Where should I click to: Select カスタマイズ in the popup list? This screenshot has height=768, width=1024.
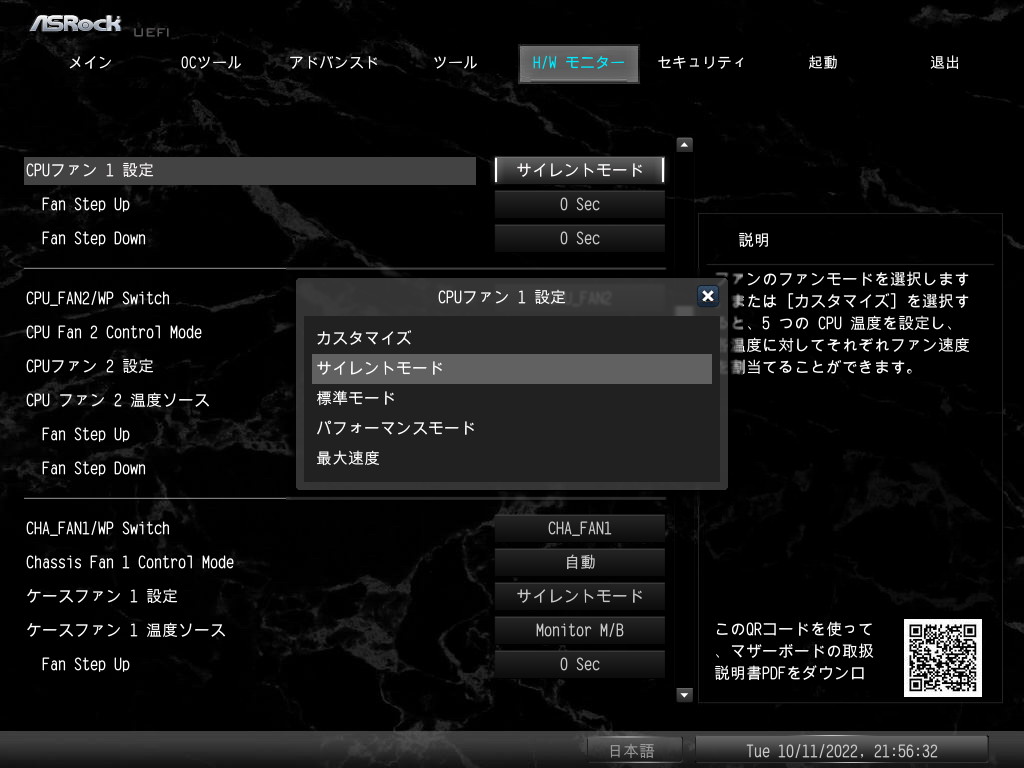coord(511,338)
